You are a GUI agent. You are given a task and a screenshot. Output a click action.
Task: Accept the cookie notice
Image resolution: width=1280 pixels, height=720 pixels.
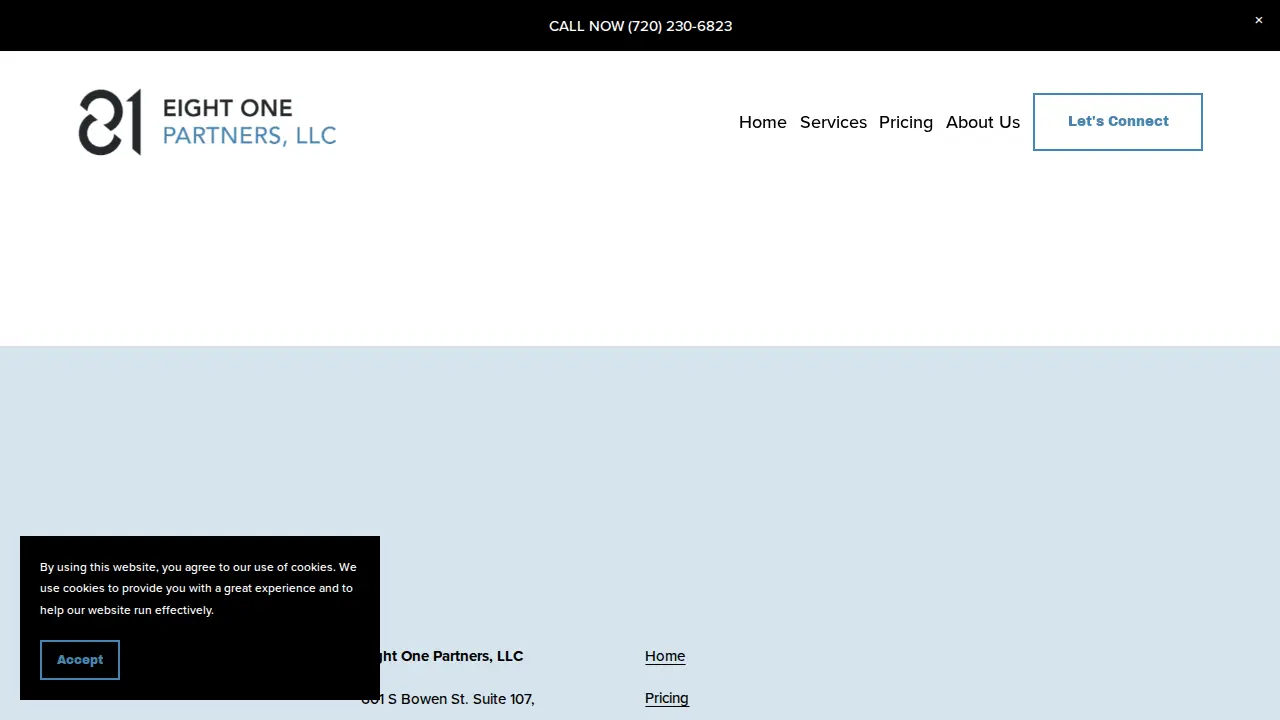(80, 660)
